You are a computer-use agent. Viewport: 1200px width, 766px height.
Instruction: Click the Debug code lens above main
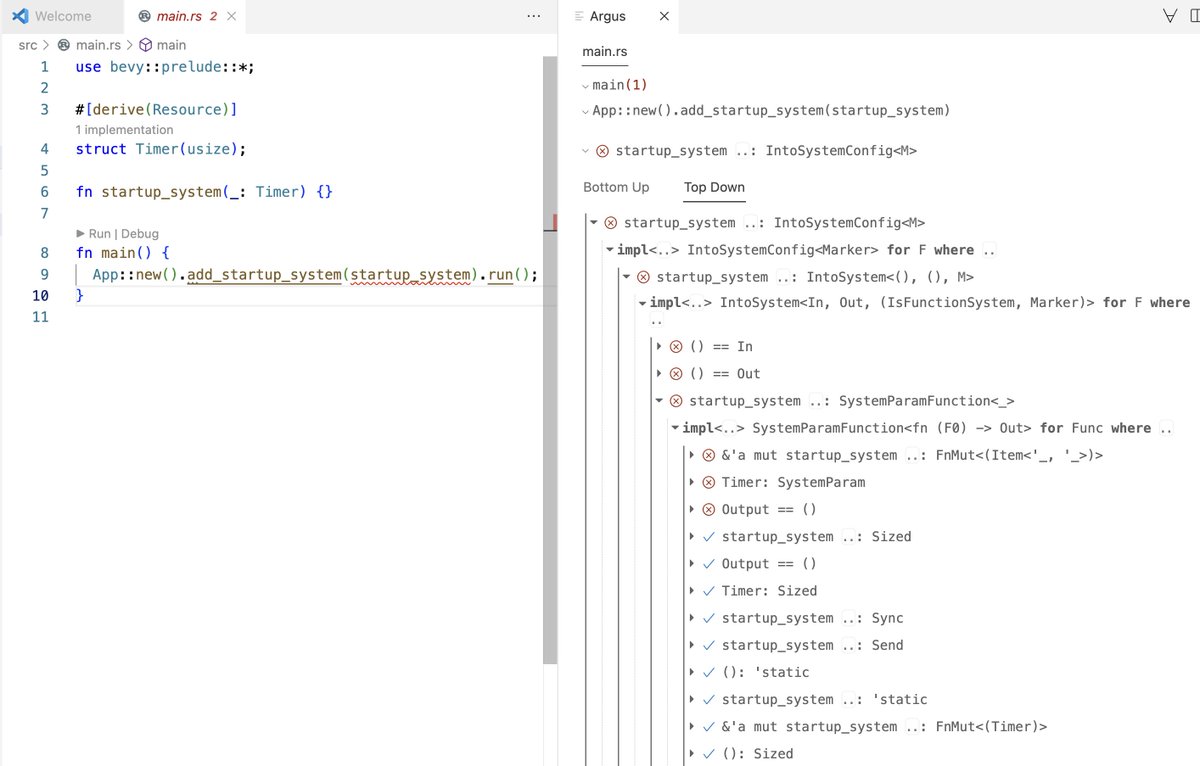140,234
